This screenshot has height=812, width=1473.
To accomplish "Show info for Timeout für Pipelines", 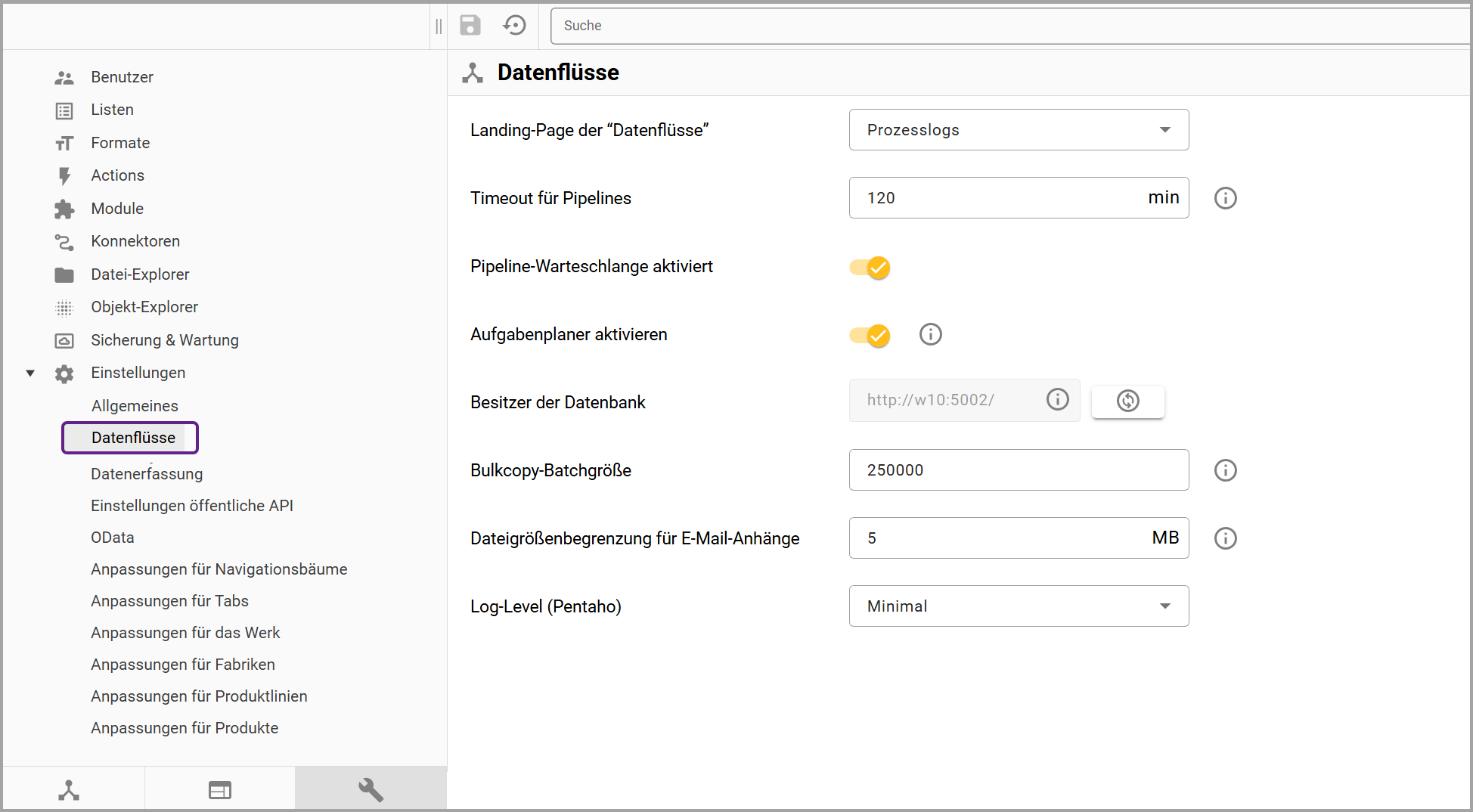I will 1225,198.
